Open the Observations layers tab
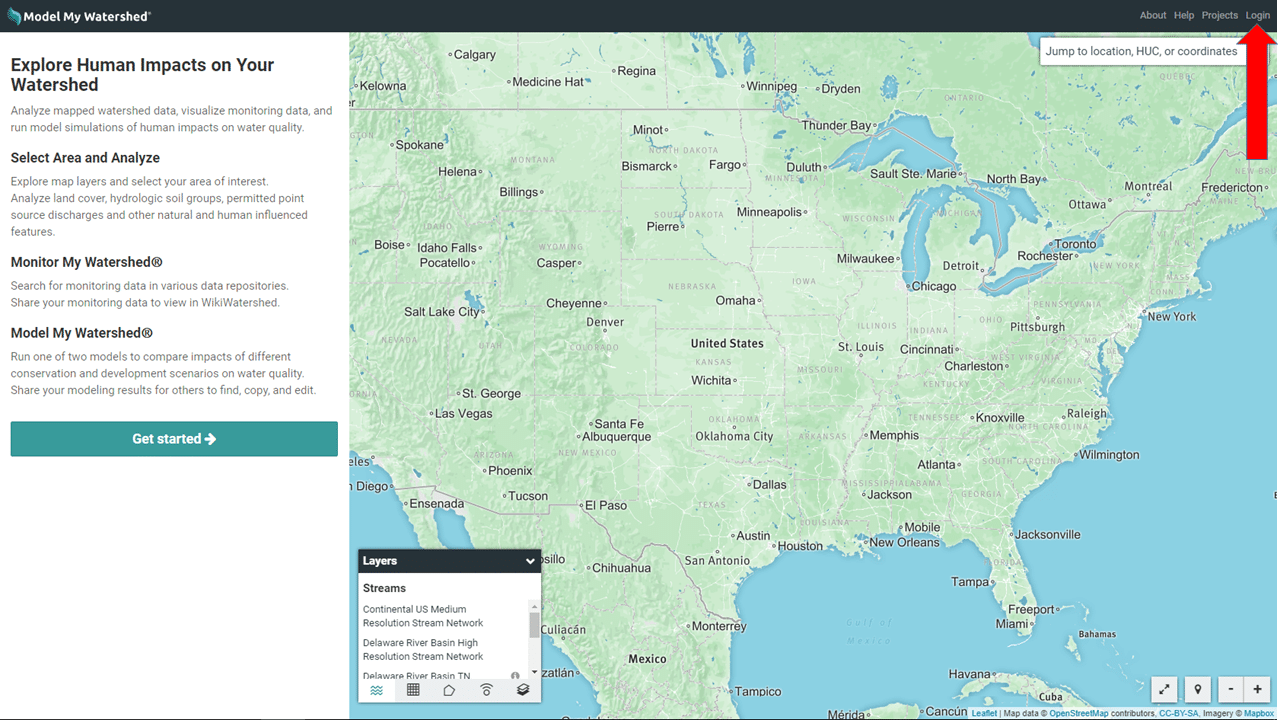This screenshot has width=1280, height=720. [486, 689]
